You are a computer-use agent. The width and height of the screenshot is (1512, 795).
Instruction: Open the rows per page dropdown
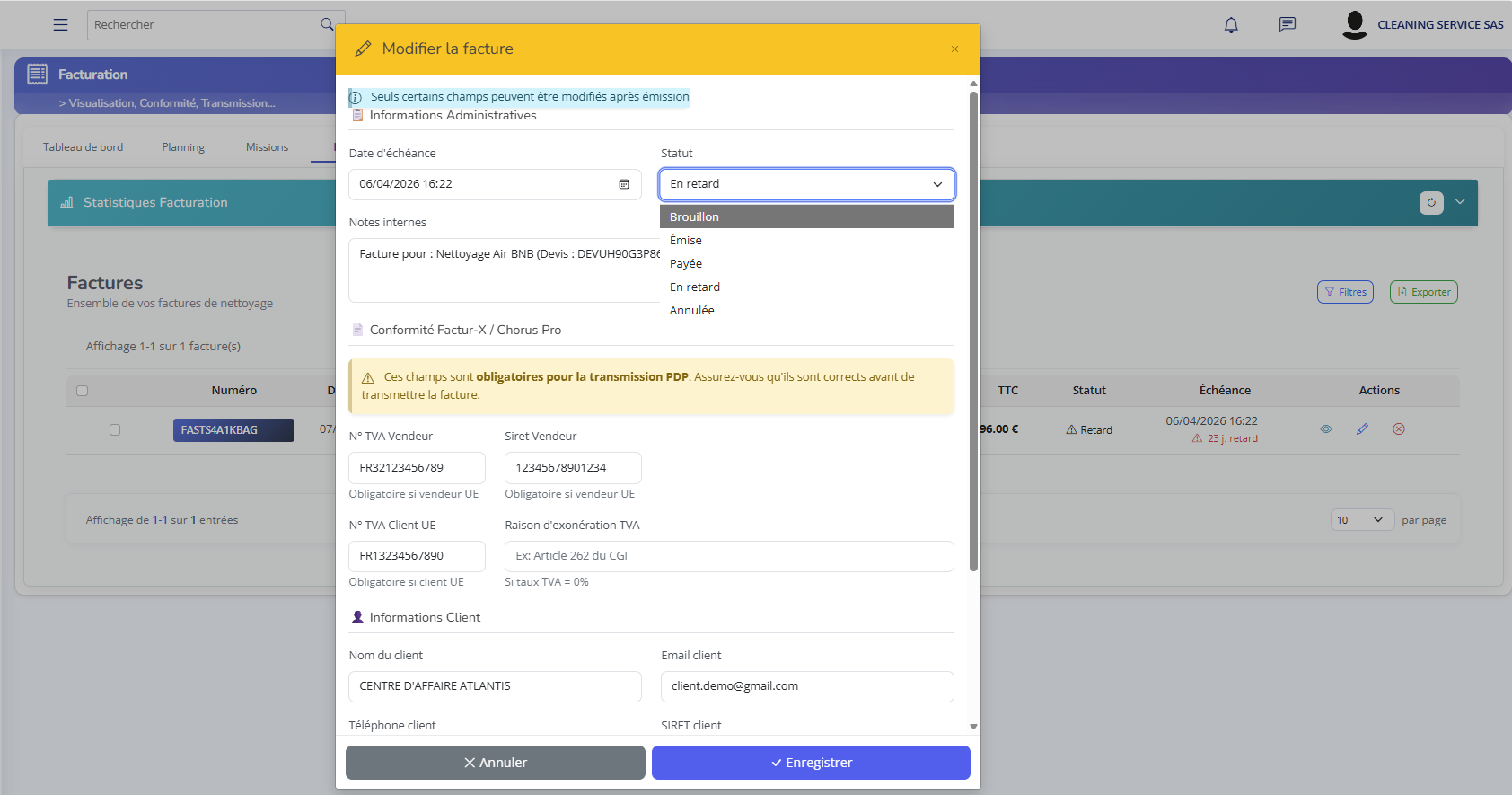(1360, 520)
